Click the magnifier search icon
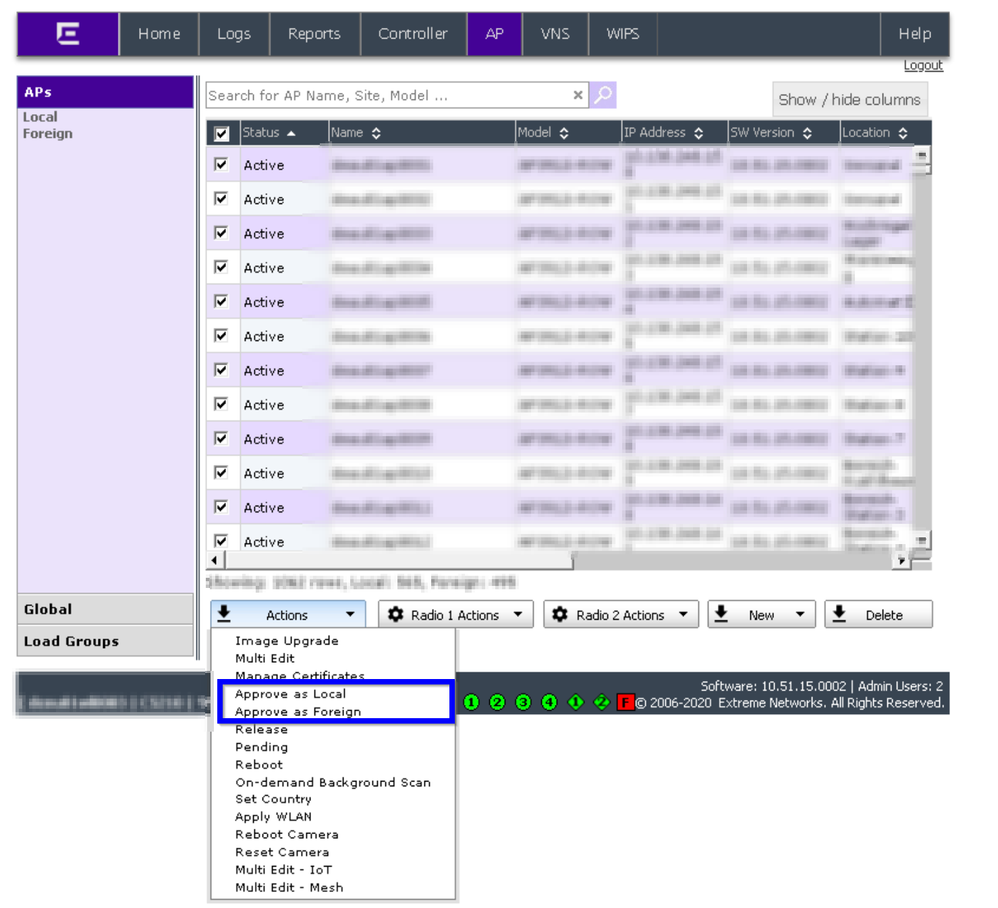 603,95
